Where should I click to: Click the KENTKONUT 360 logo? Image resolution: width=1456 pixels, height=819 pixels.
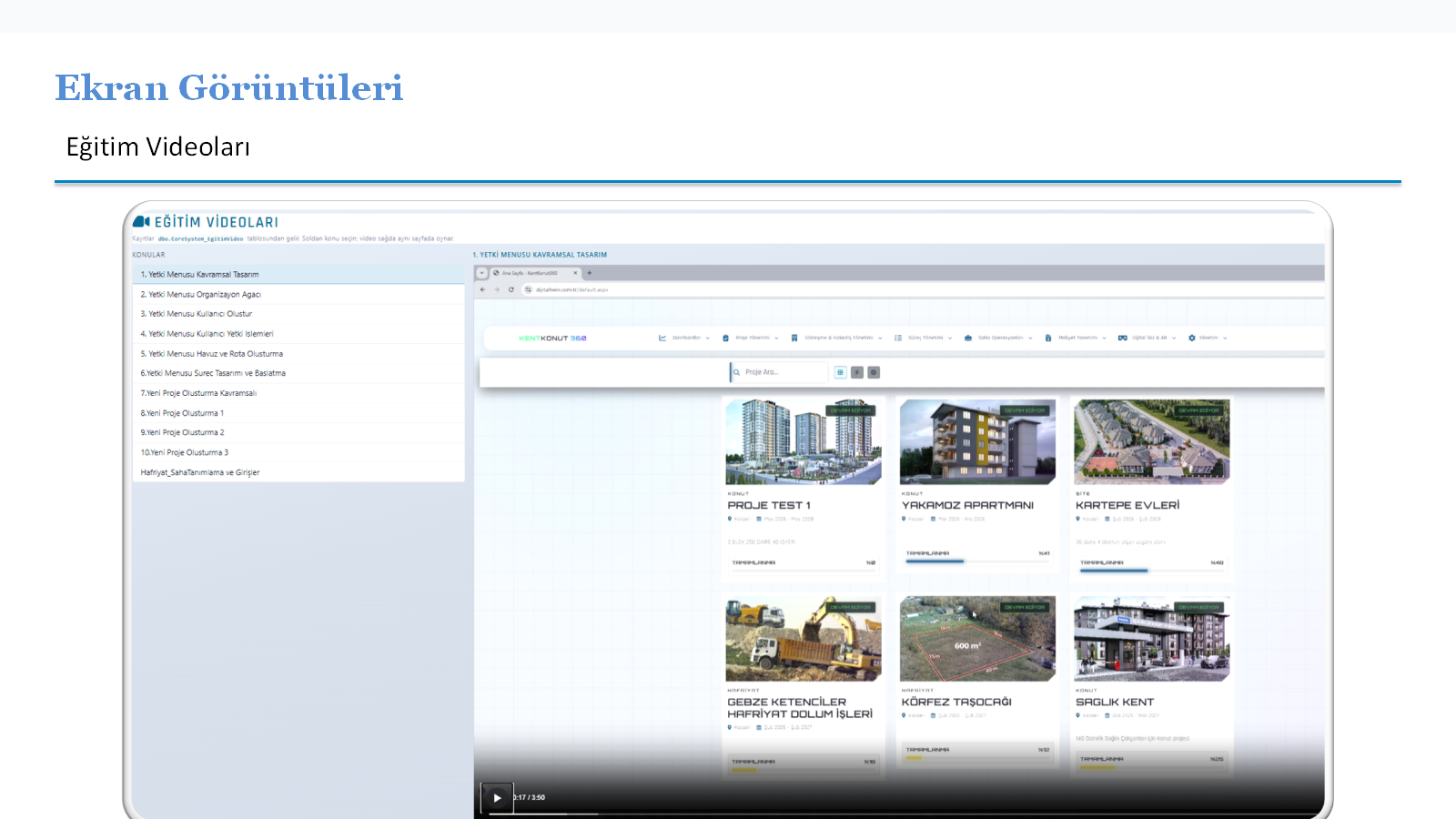pos(552,338)
